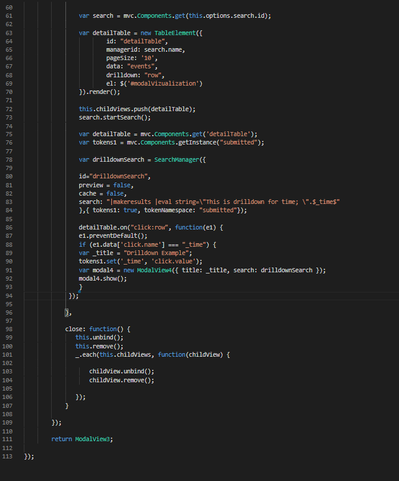Click '}).render();' on line 70
Image resolution: width=399 pixels, height=481 pixels.
click(99, 92)
